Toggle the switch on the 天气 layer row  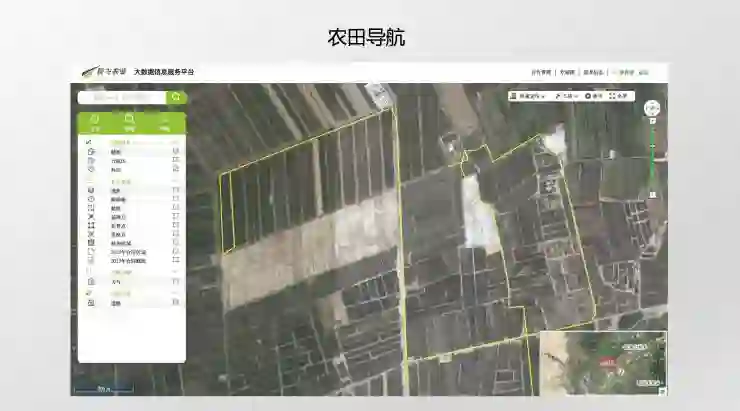176,282
